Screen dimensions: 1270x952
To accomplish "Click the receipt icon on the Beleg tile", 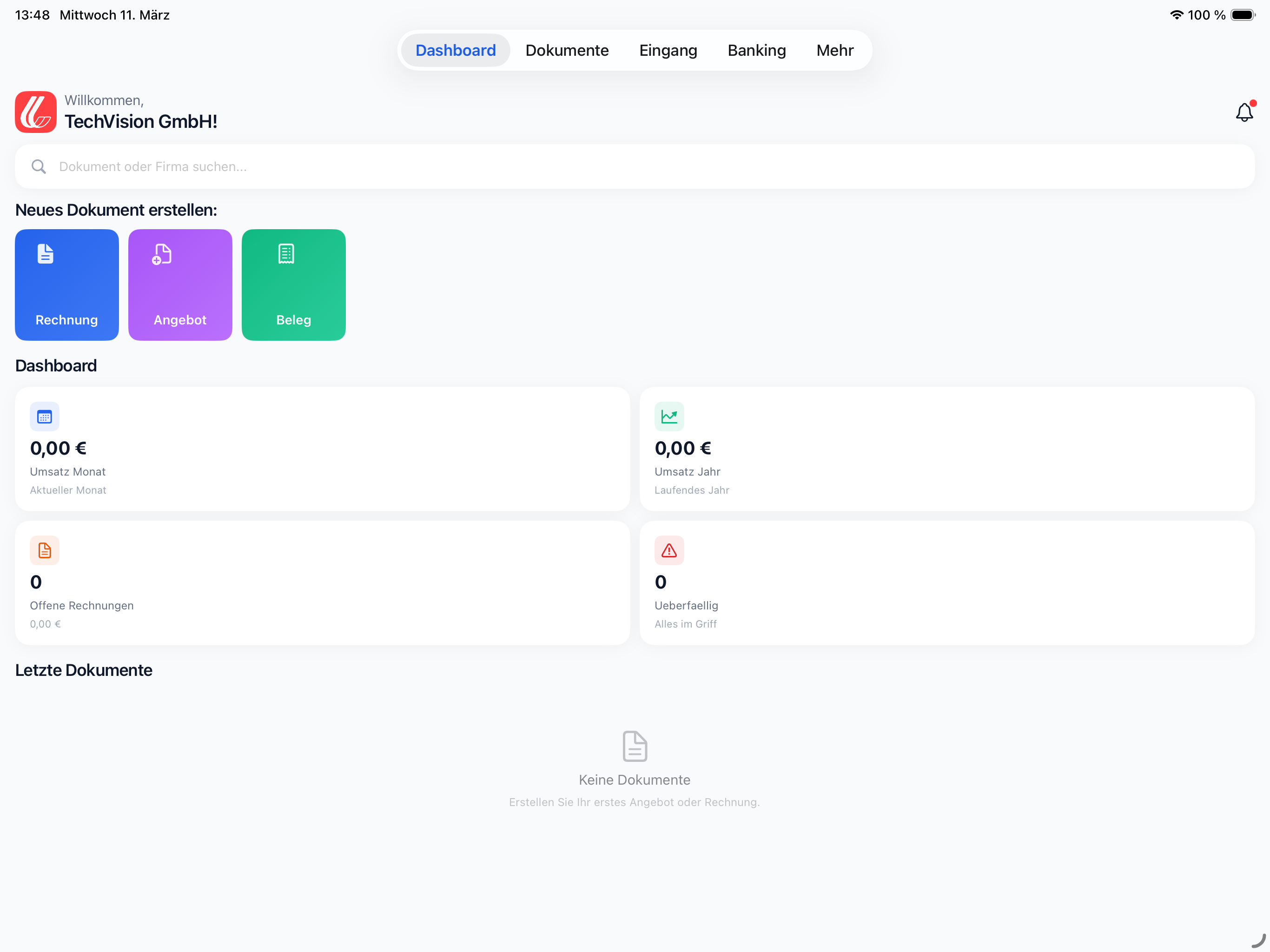I will tap(286, 254).
